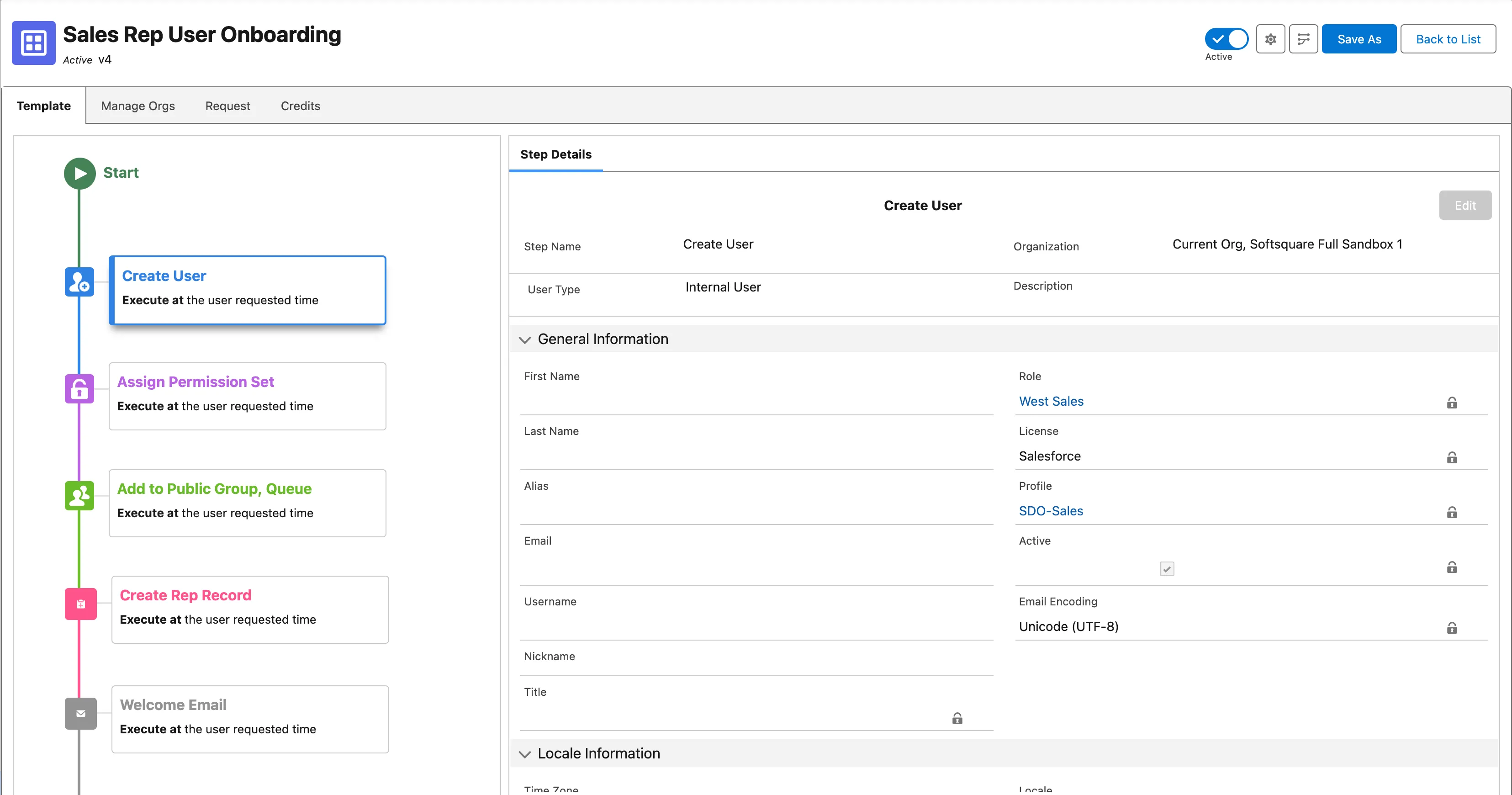Open the Credits tab
The height and width of the screenshot is (795, 1512).
(x=300, y=106)
